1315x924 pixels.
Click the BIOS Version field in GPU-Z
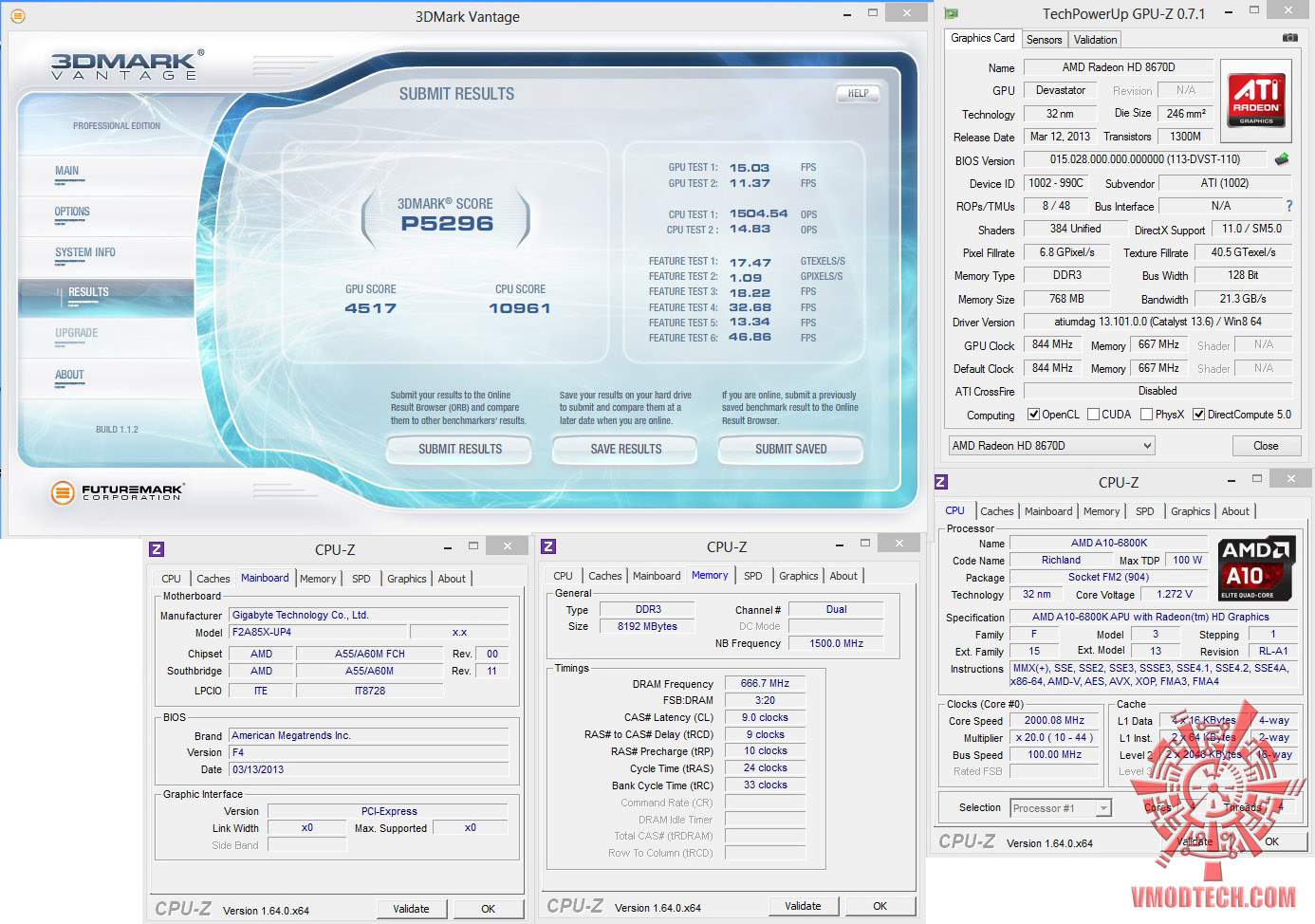(1144, 159)
